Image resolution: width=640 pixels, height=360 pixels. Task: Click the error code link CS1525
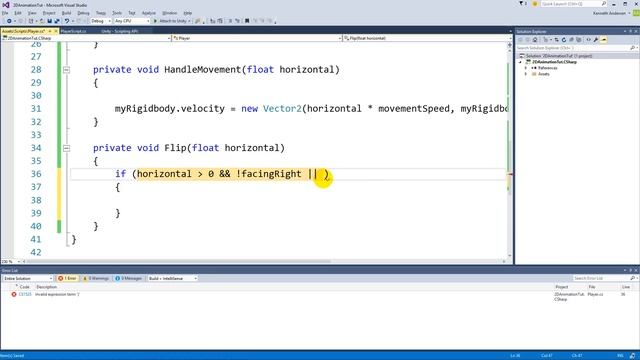pos(25,294)
